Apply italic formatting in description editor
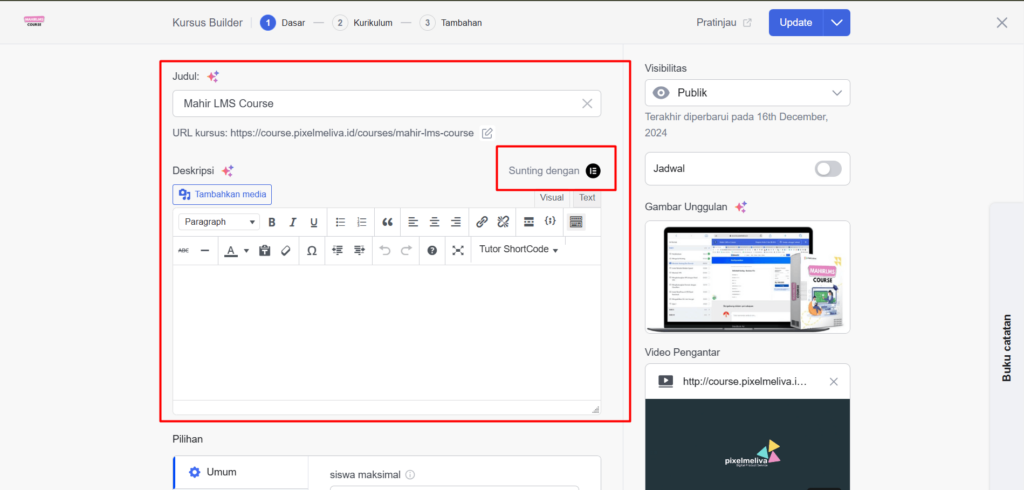This screenshot has height=490, width=1024. pos(293,222)
